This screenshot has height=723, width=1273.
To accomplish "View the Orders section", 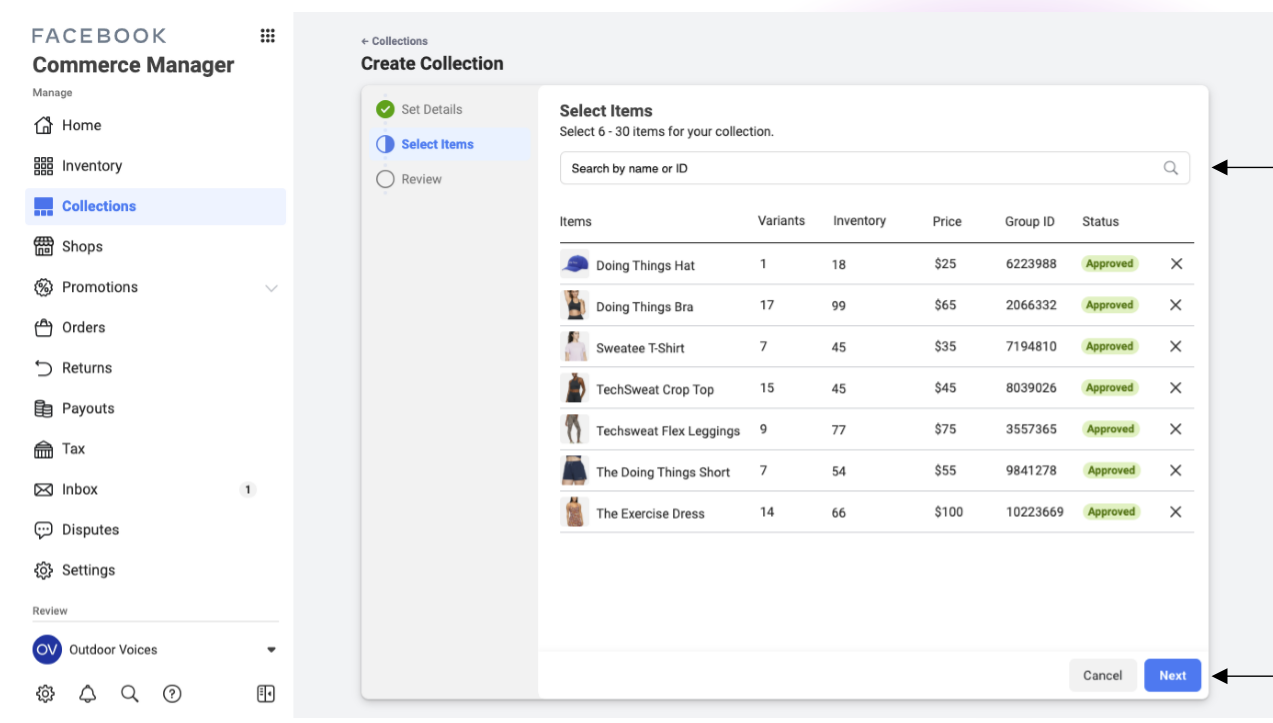I will (x=83, y=327).
